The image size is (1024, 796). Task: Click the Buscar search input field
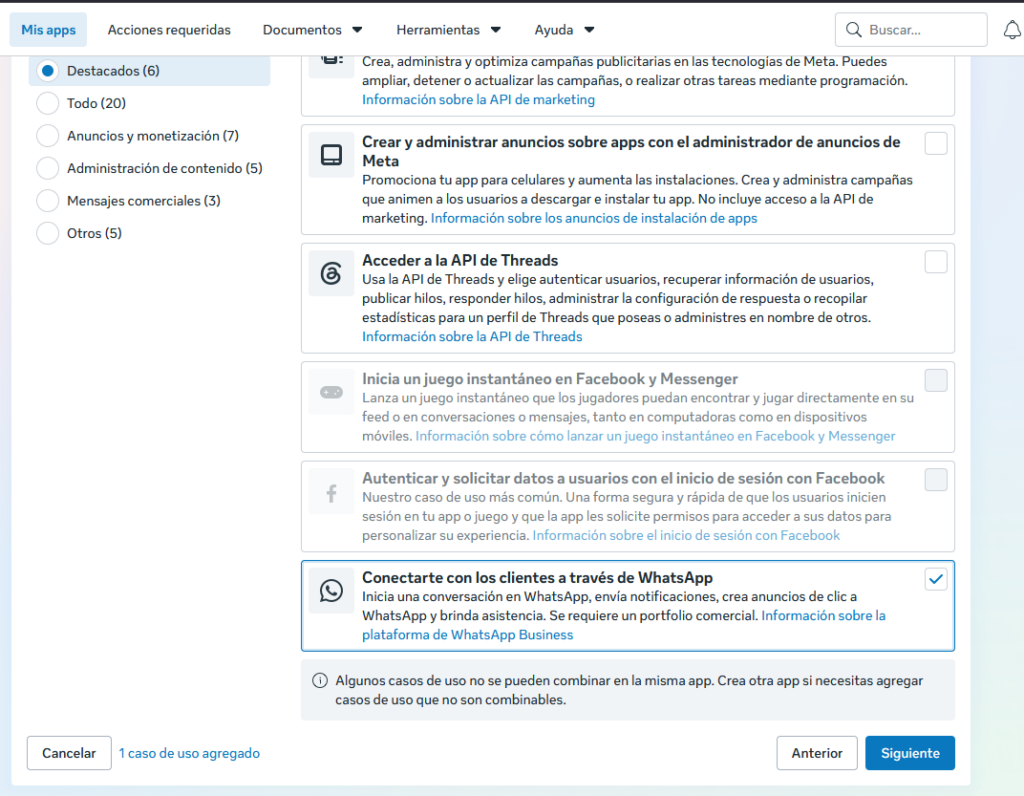tap(911, 29)
